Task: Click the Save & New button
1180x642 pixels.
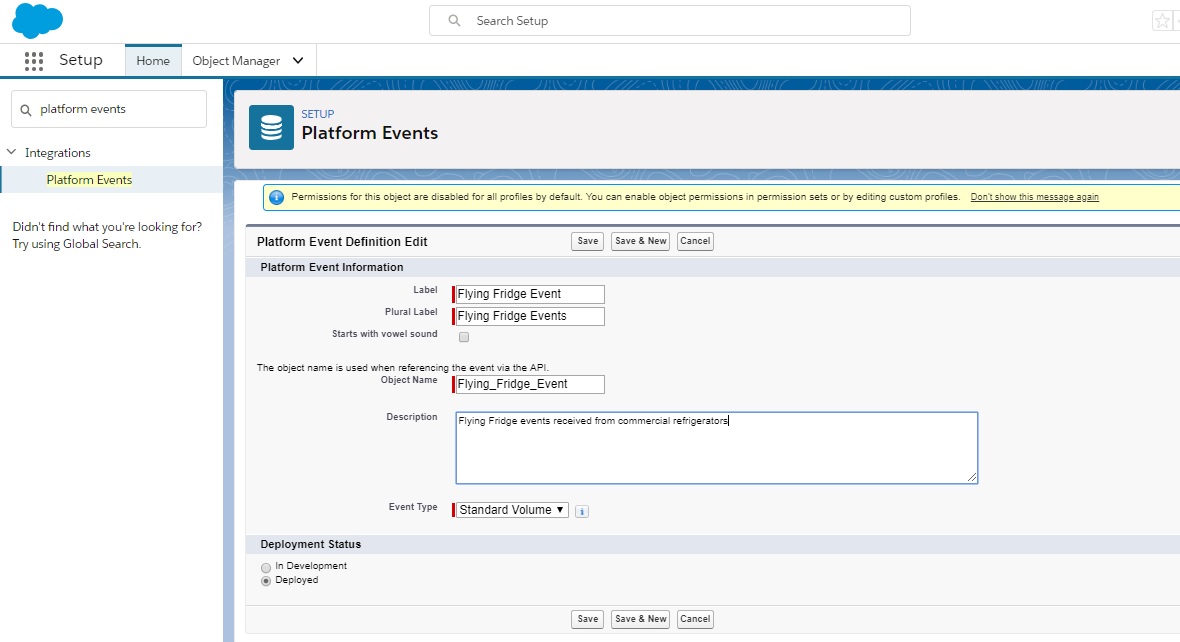Action: point(639,241)
